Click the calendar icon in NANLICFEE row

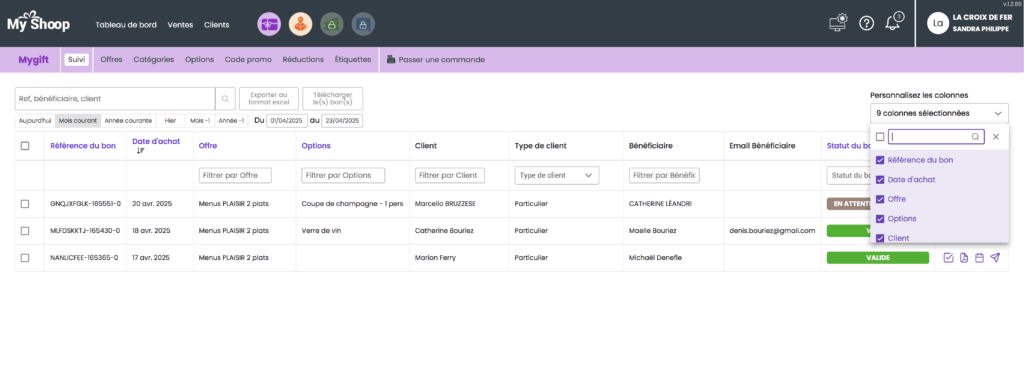979,258
